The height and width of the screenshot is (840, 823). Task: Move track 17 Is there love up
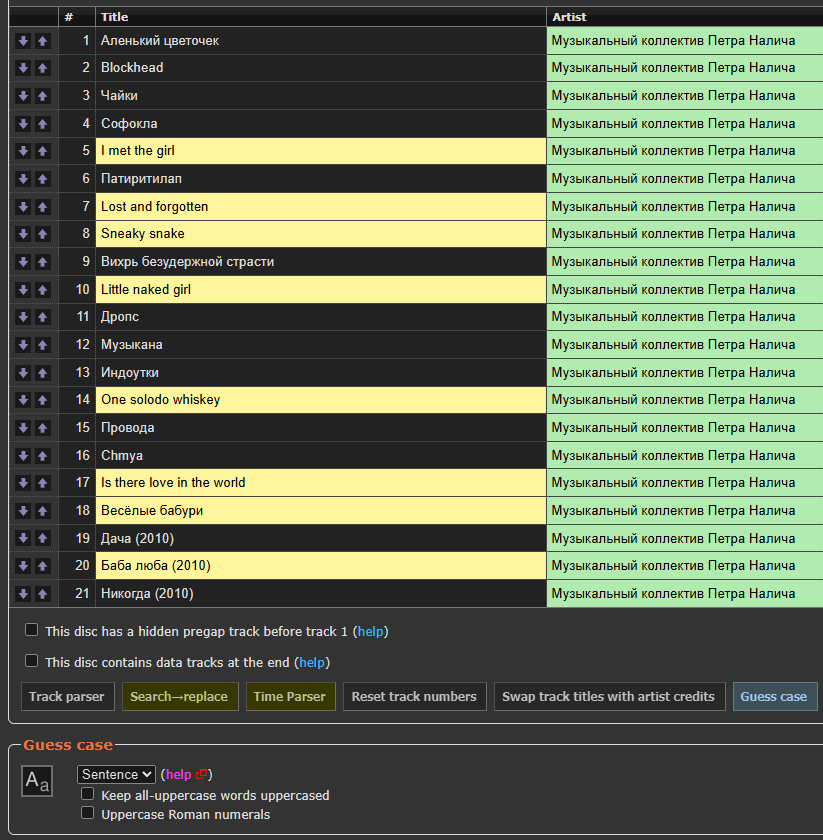tap(43, 483)
